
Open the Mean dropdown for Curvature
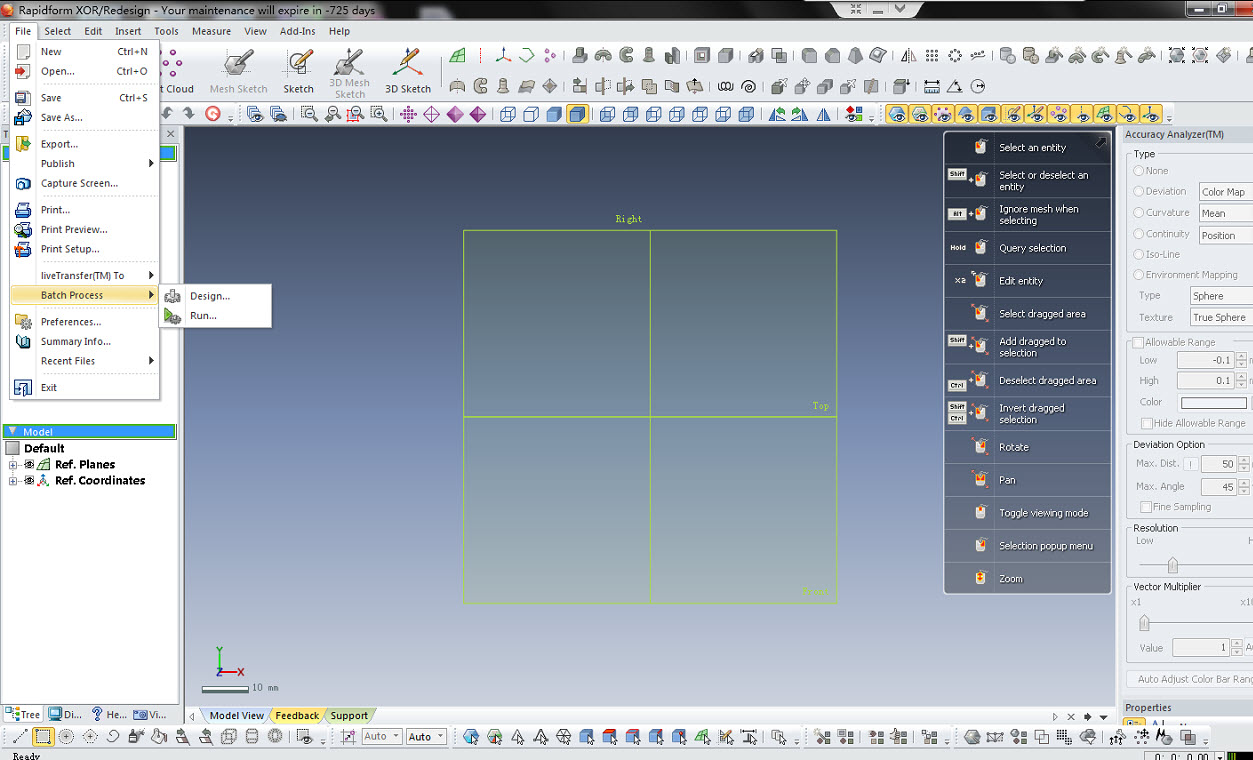pos(1225,213)
